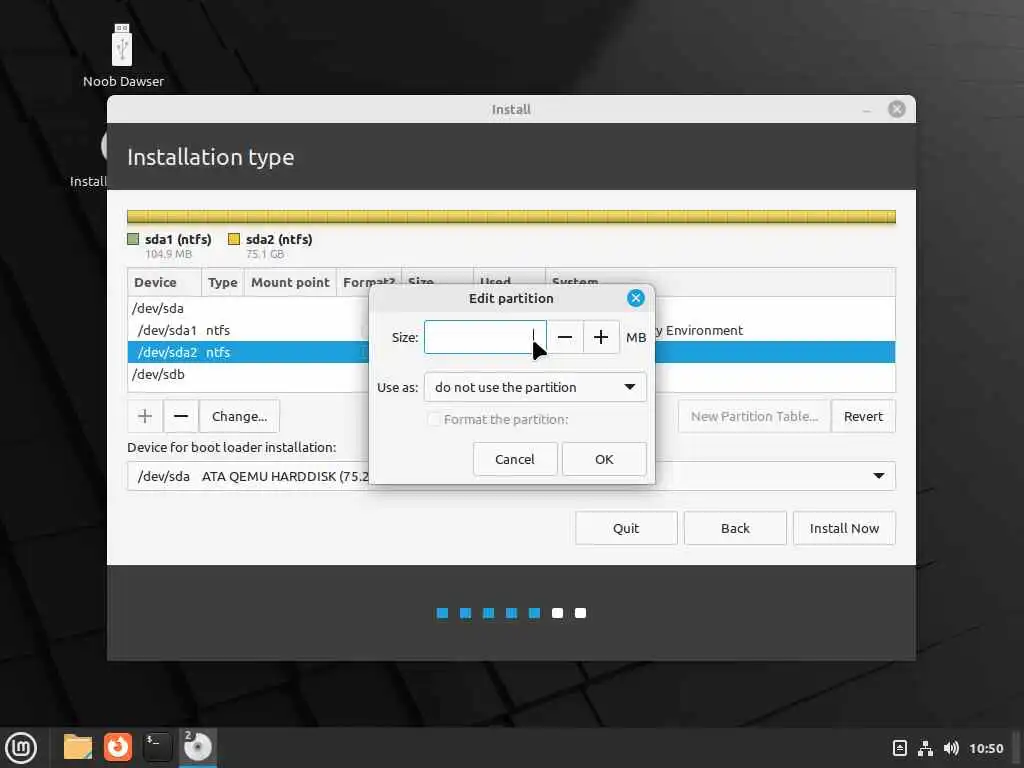Select the /dev/sda row
This screenshot has width=1024, height=768.
point(511,308)
